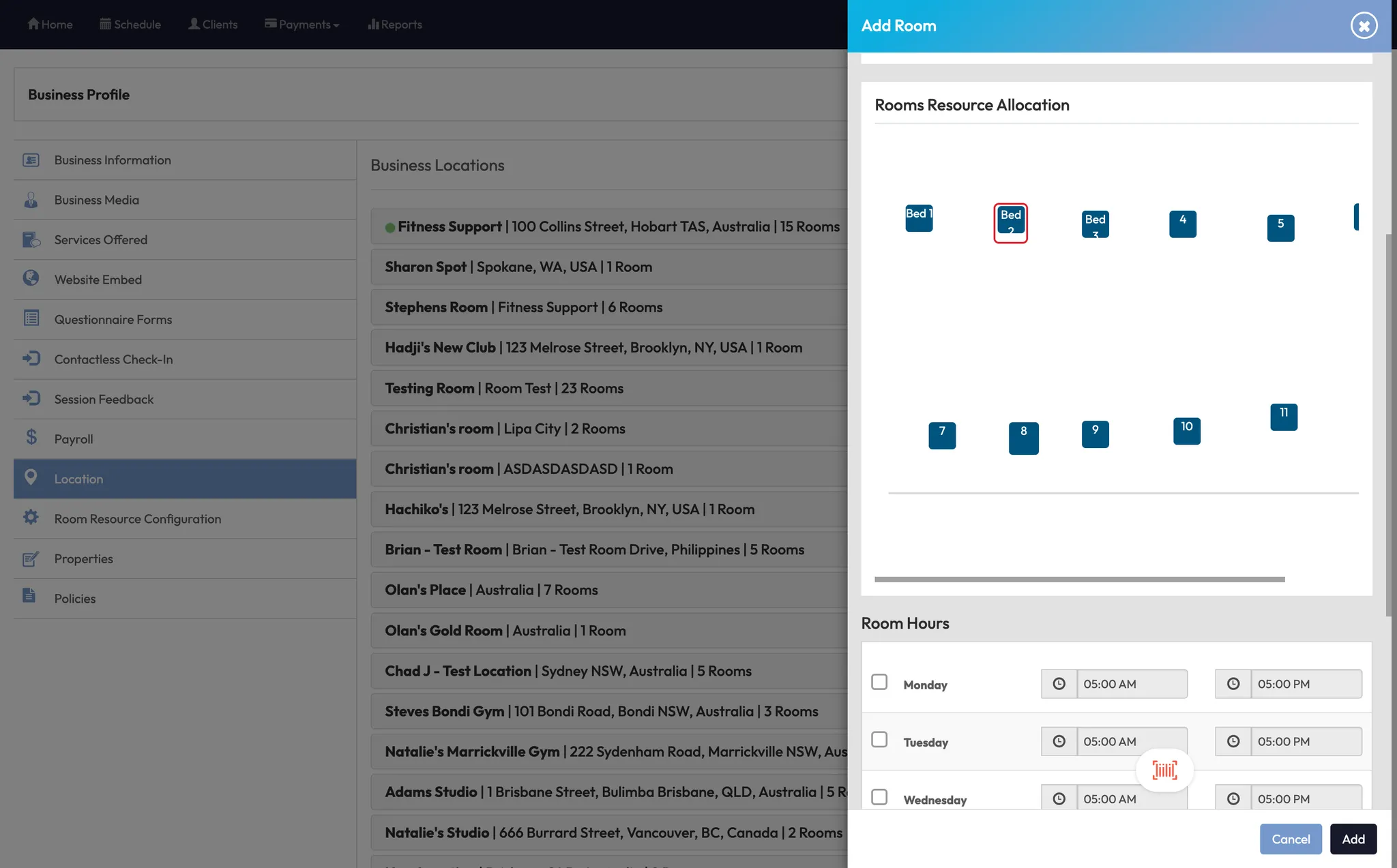Go to the Schedule nav item
Screen dimensions: 1397x868
[130, 25]
